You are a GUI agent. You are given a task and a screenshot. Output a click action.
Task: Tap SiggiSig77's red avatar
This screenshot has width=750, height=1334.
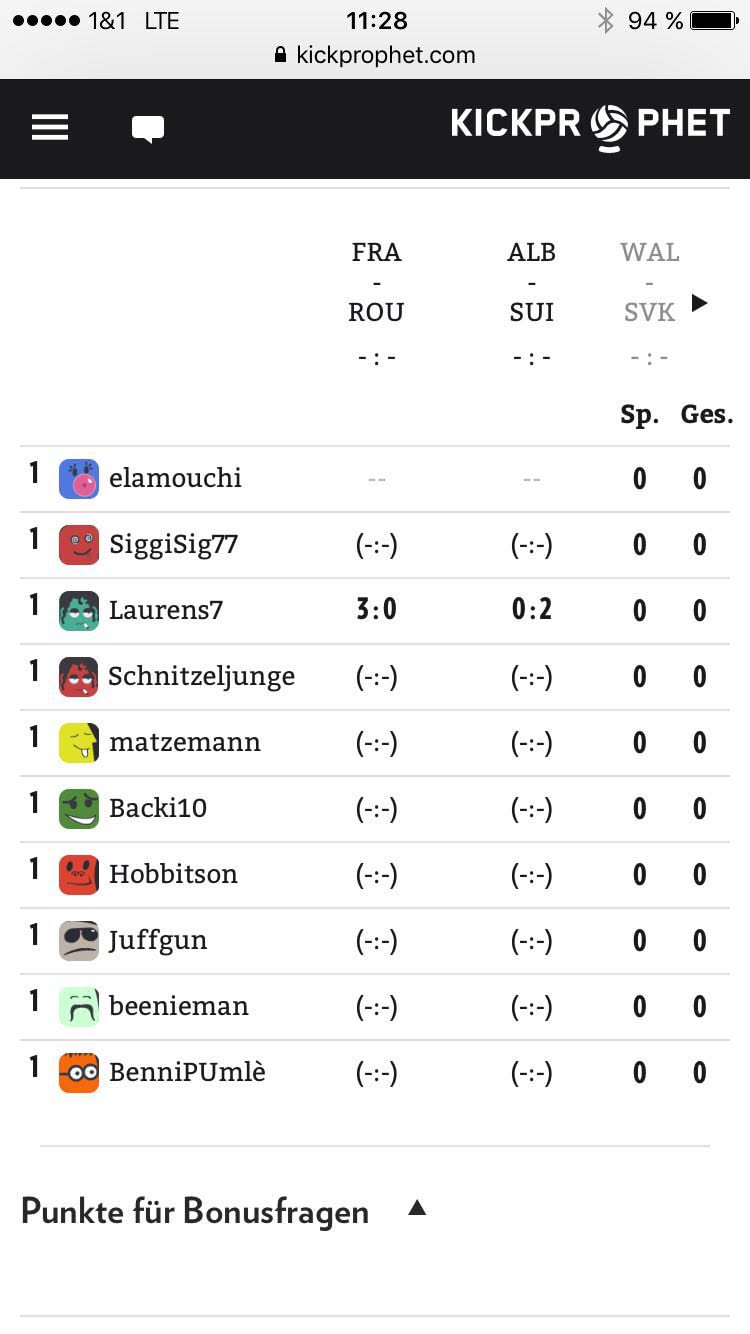point(79,545)
